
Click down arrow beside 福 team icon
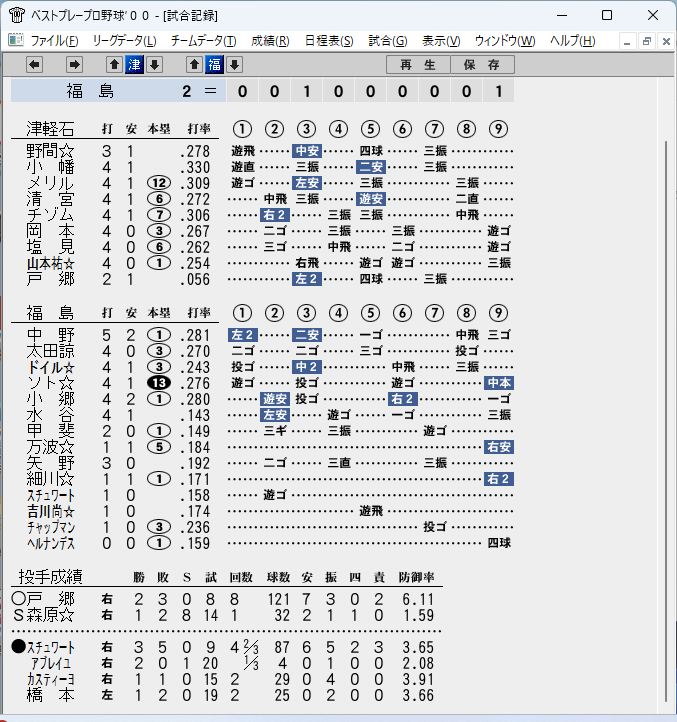pos(234,65)
